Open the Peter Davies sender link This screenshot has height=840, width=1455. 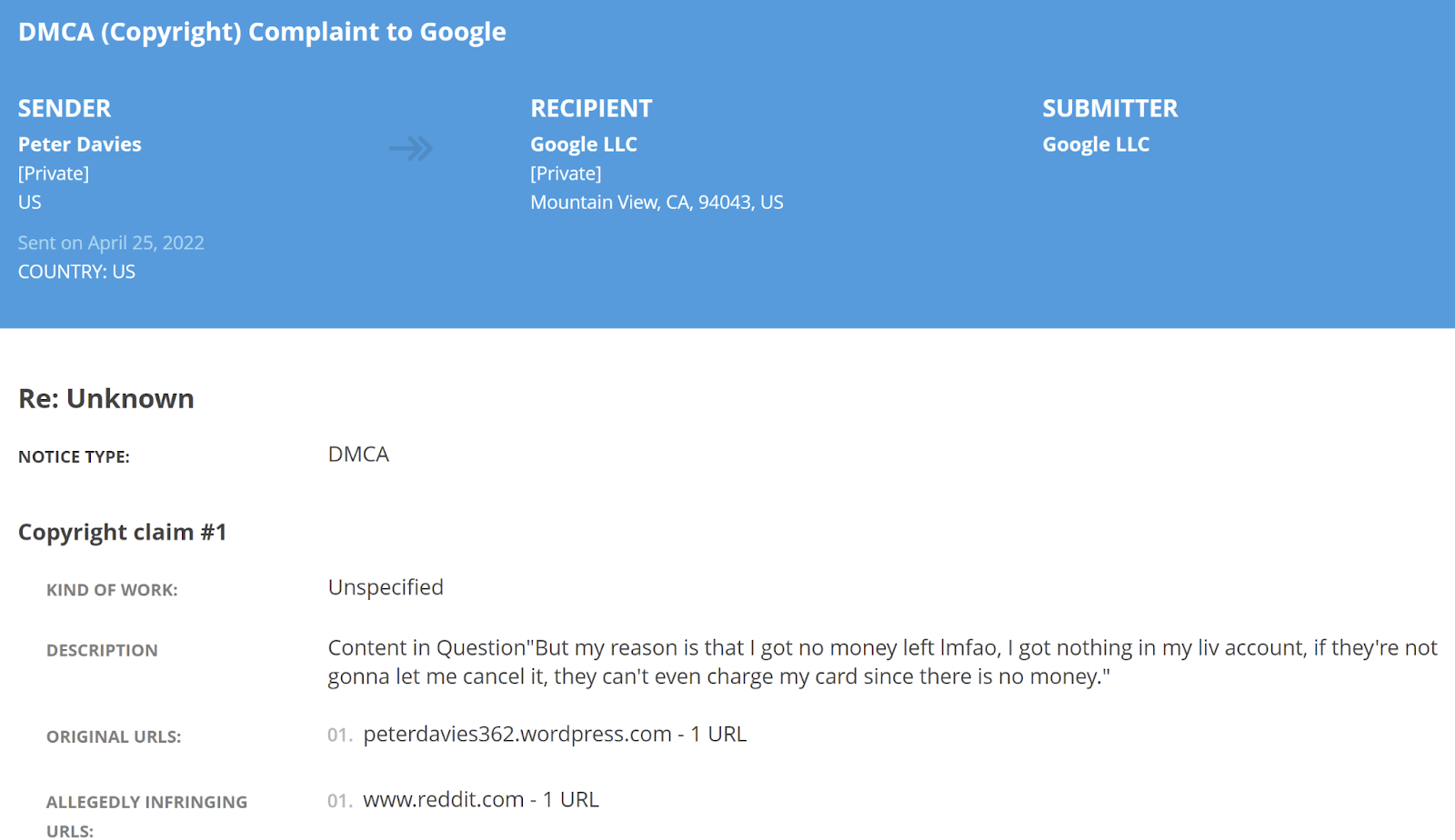[x=80, y=145]
